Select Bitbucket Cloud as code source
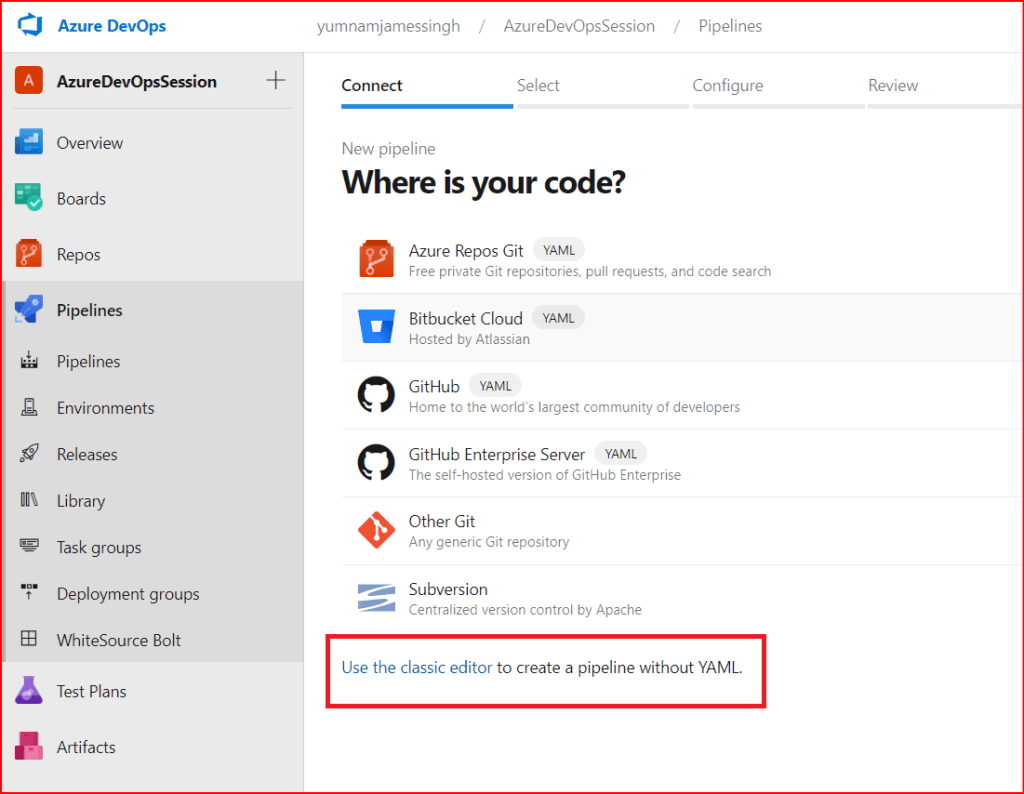The height and width of the screenshot is (794, 1024). (465, 319)
